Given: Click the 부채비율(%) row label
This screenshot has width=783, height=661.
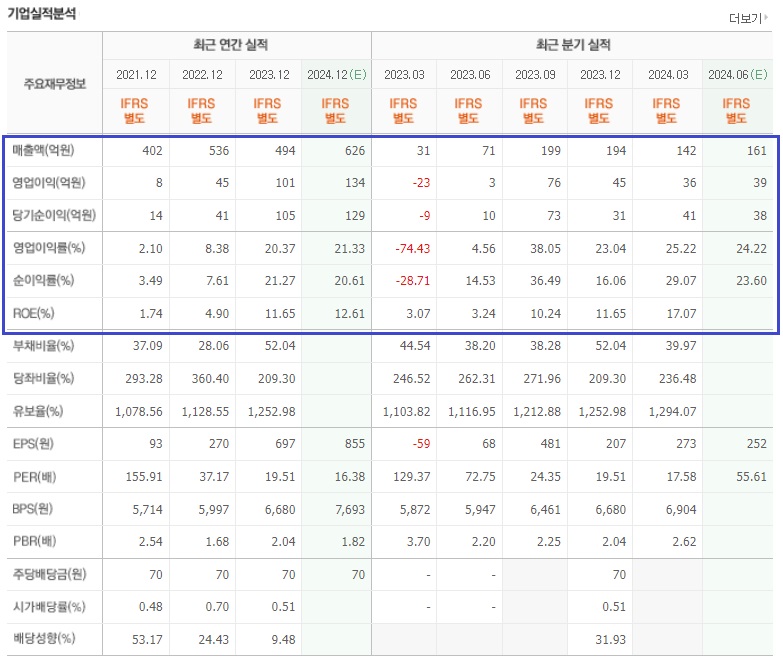Looking at the screenshot, I should [x=43, y=345].
